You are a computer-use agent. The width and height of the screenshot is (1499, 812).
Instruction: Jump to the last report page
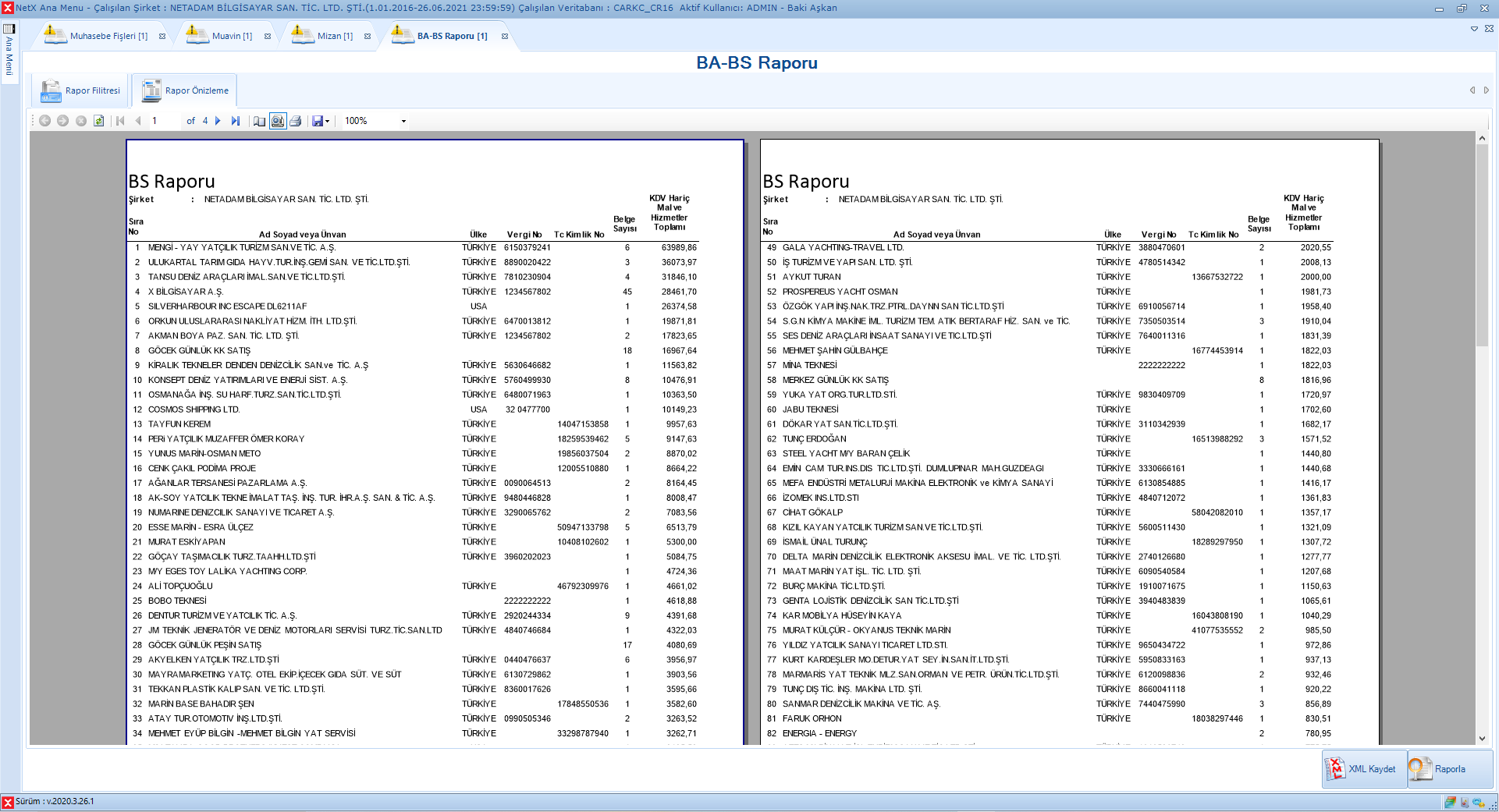pyautogui.click(x=236, y=121)
